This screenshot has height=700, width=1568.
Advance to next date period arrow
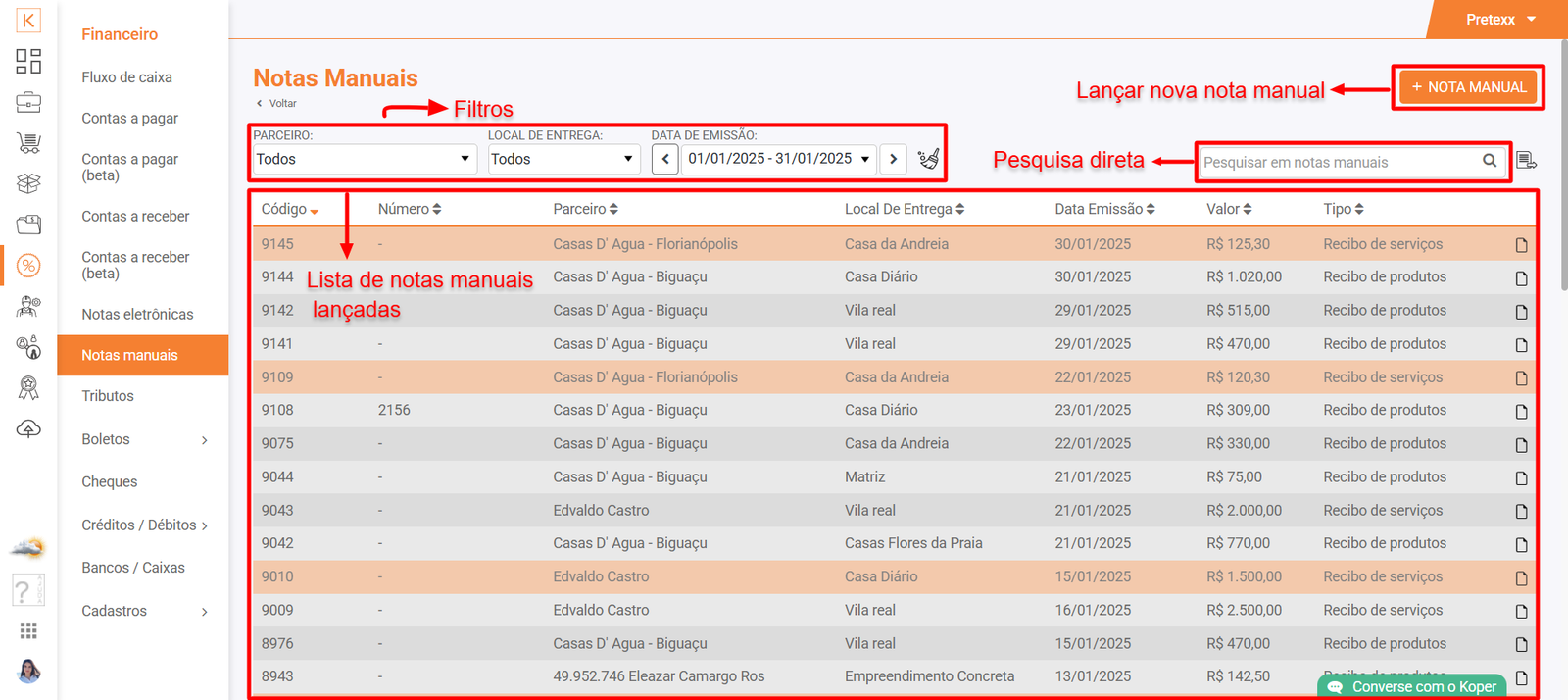[x=893, y=159]
